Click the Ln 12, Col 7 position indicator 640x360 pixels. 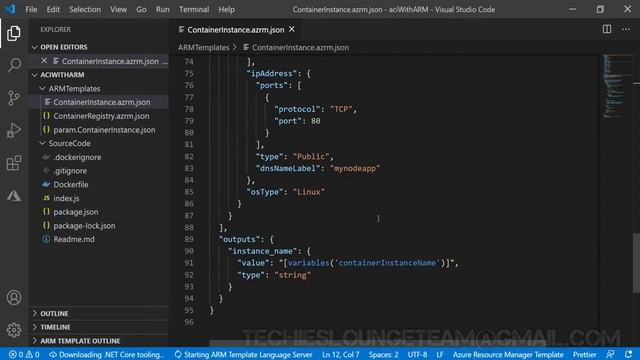tap(341, 354)
